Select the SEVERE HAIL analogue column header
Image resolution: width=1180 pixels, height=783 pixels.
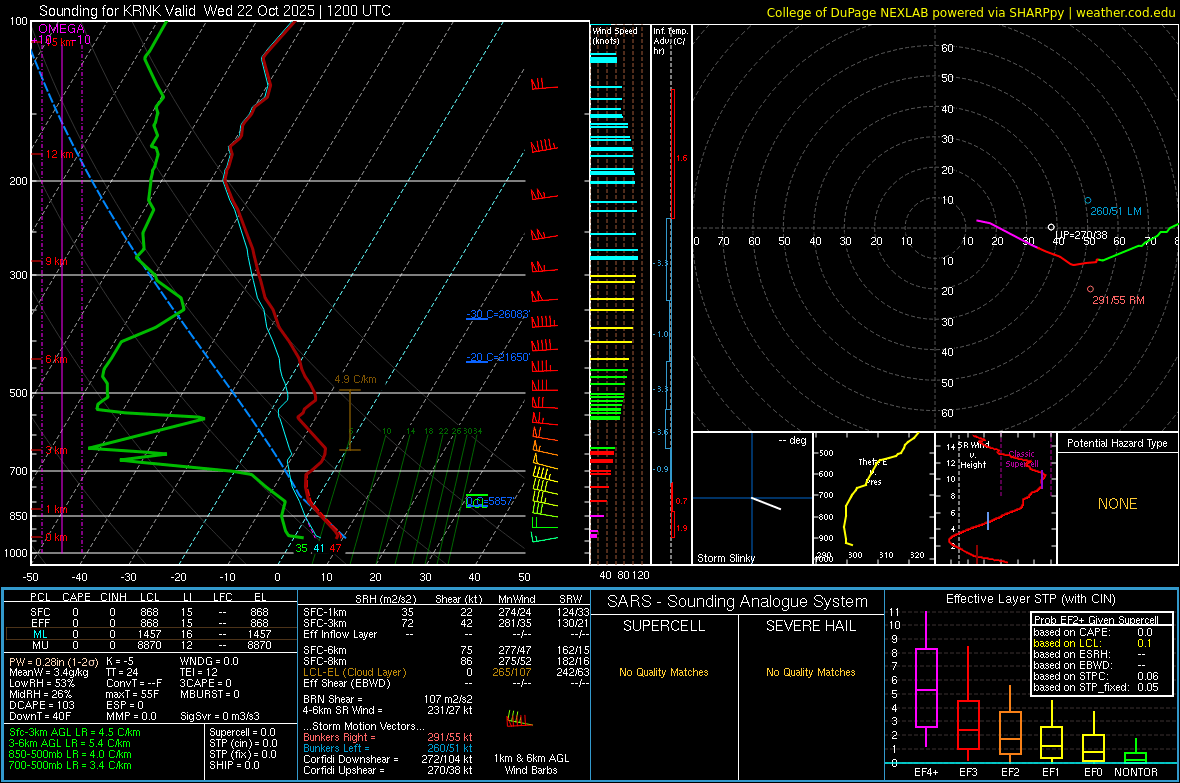(x=810, y=626)
